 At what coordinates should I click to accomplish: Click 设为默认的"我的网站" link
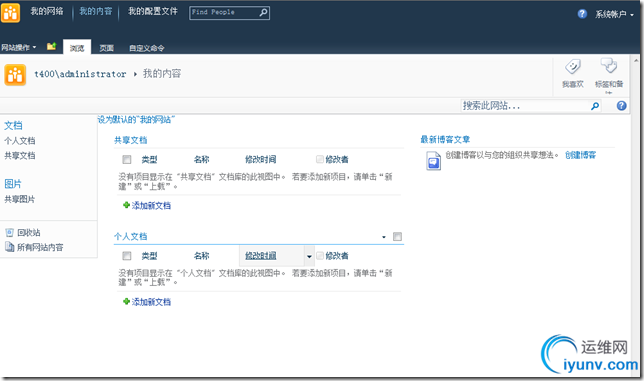[136, 119]
